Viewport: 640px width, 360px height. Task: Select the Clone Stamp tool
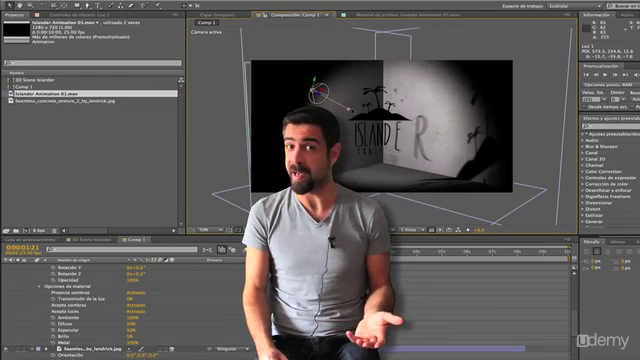pos(120,5)
